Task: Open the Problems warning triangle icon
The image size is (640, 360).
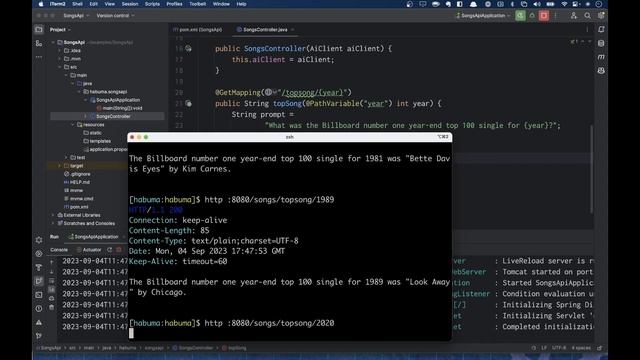Action: click(x=39, y=322)
